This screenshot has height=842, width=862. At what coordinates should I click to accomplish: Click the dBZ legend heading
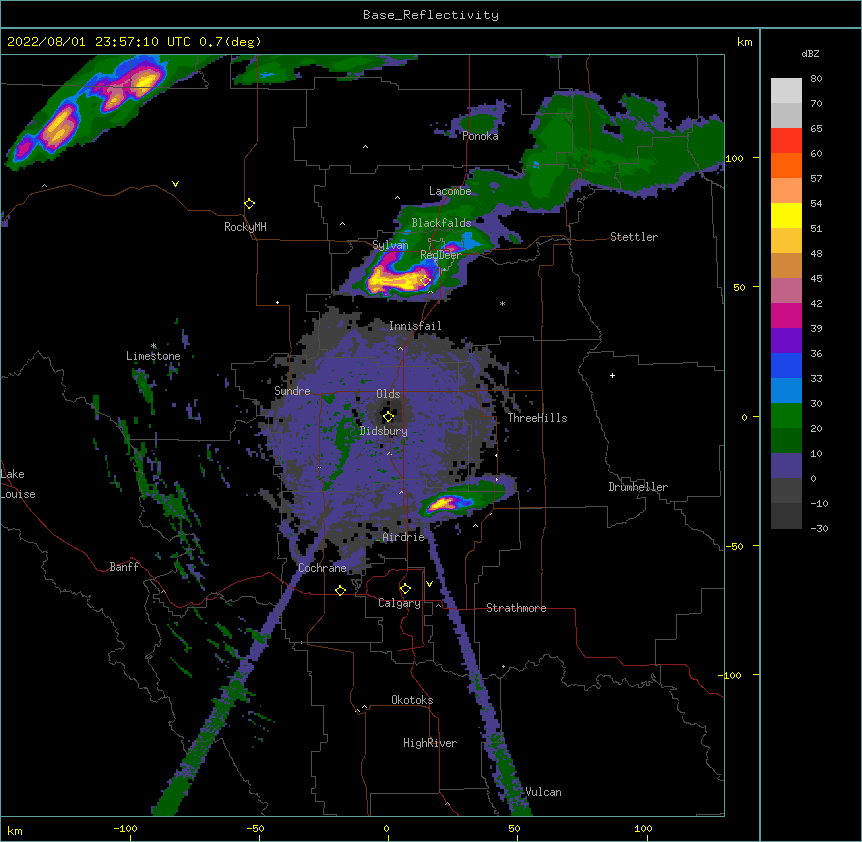(810, 53)
